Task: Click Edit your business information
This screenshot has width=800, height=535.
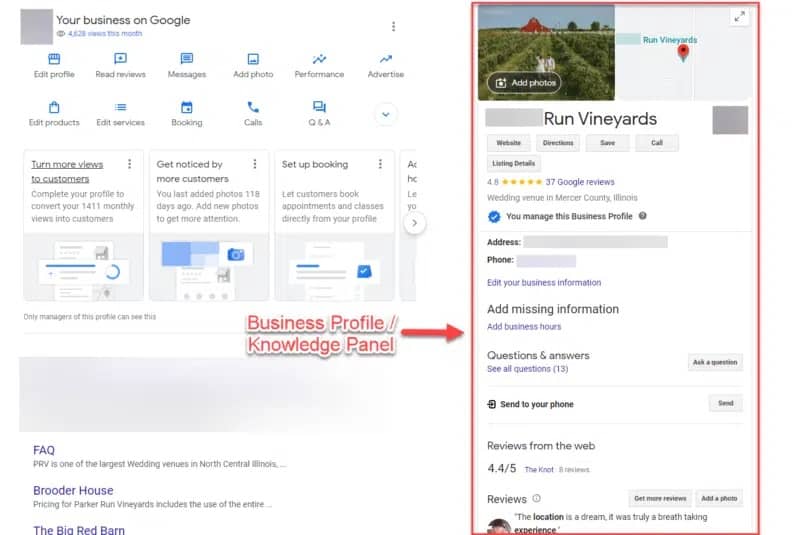Action: coord(544,283)
